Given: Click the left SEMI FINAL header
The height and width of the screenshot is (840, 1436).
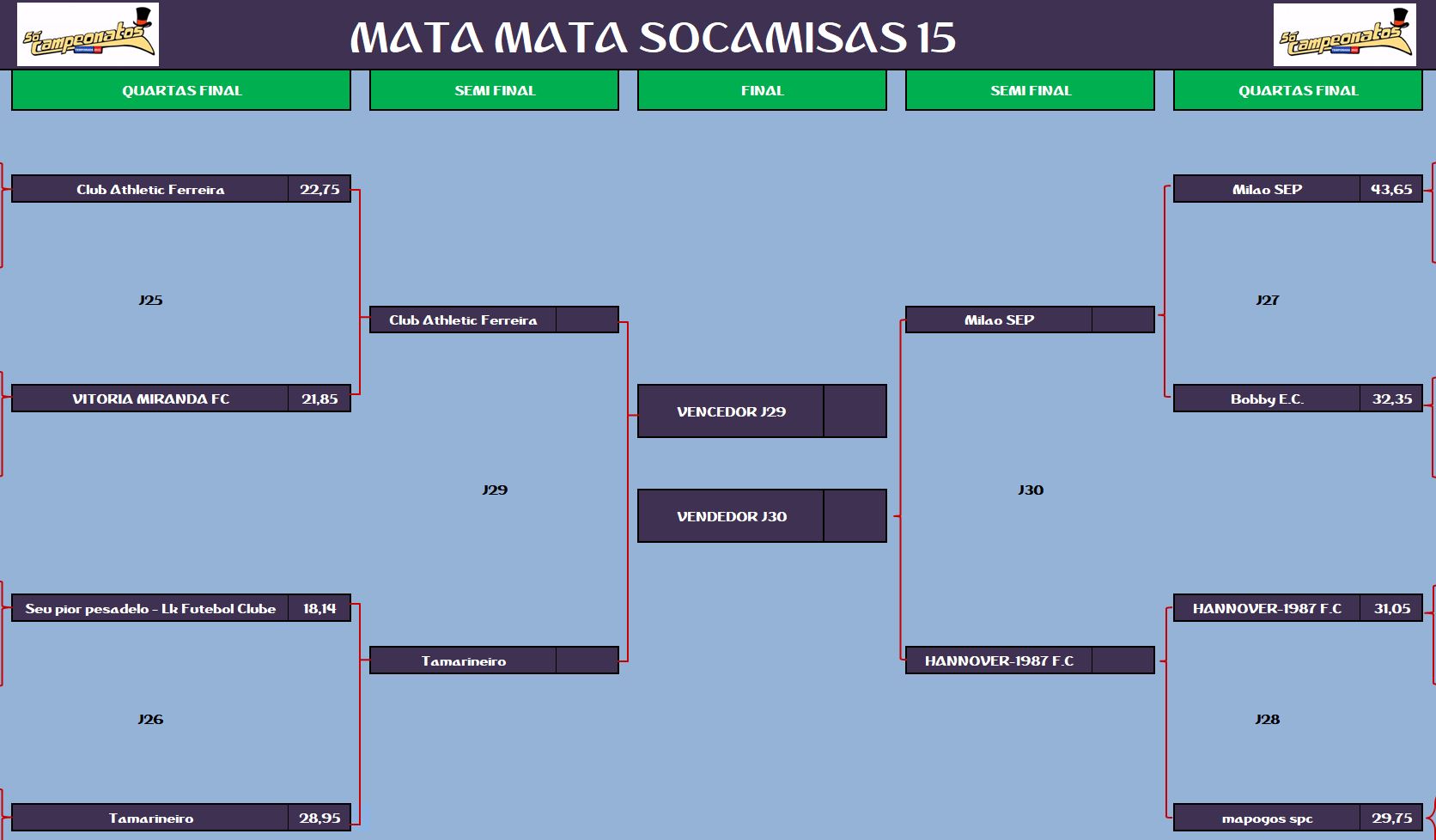Looking at the screenshot, I should [494, 90].
